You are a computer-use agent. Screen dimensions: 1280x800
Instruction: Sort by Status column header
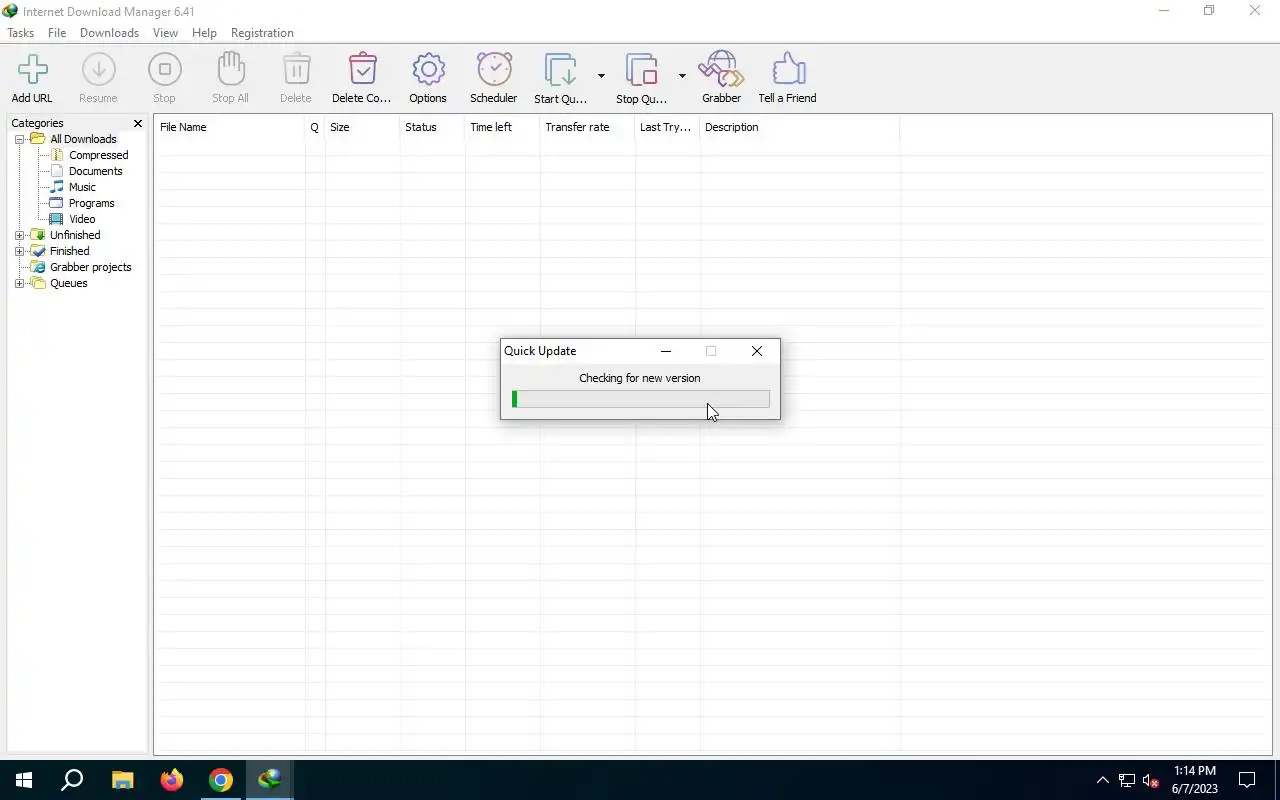tap(432, 127)
